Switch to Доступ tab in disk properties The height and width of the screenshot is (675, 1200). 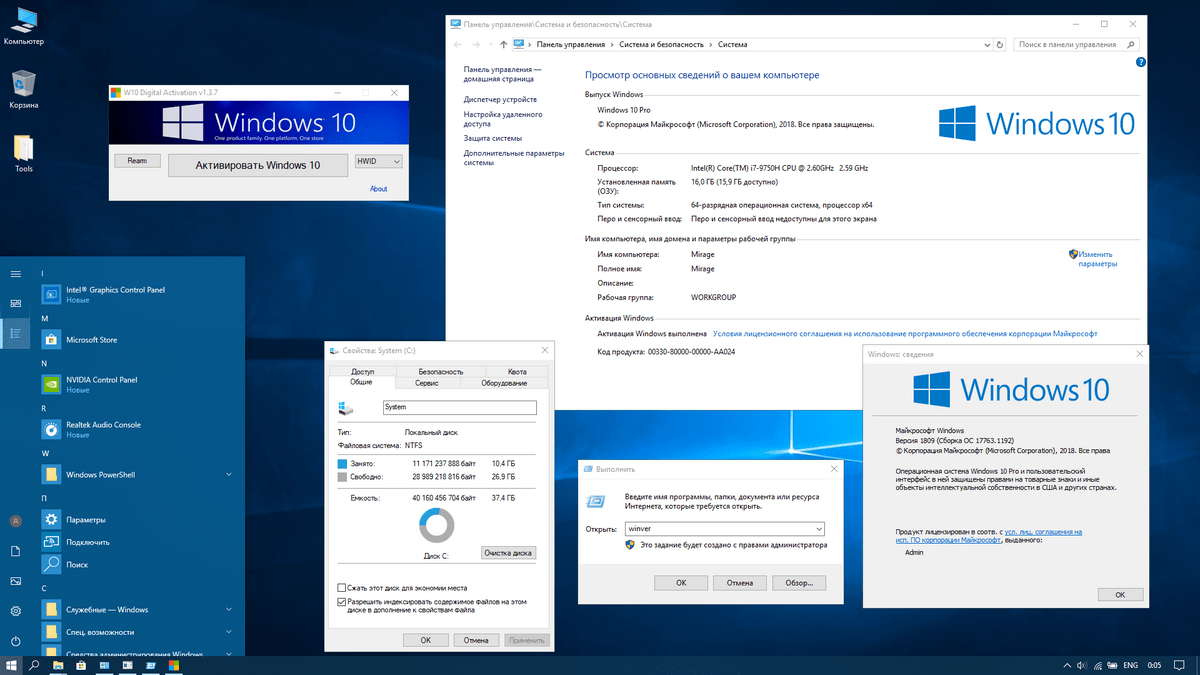click(362, 371)
